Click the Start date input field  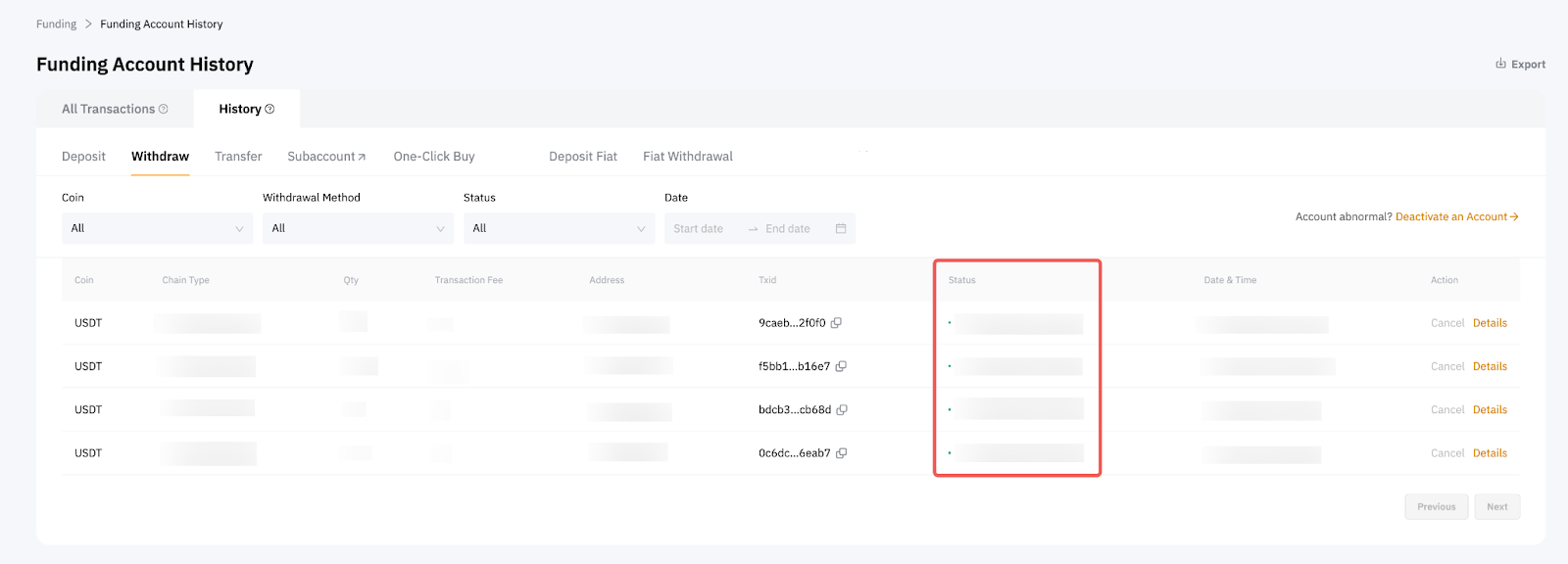click(x=699, y=229)
